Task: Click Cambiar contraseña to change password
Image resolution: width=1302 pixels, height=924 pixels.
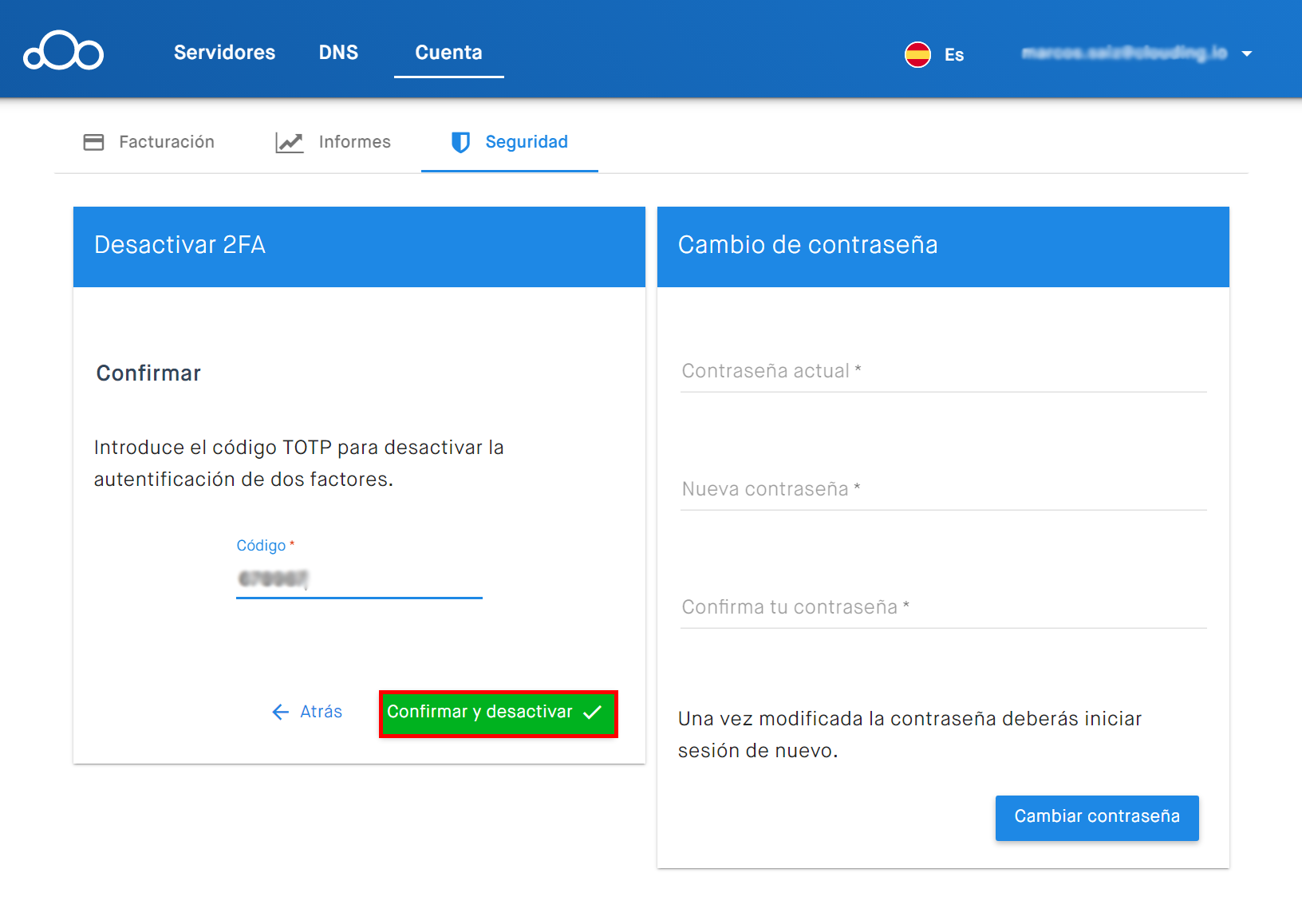Action: pyautogui.click(x=1096, y=817)
